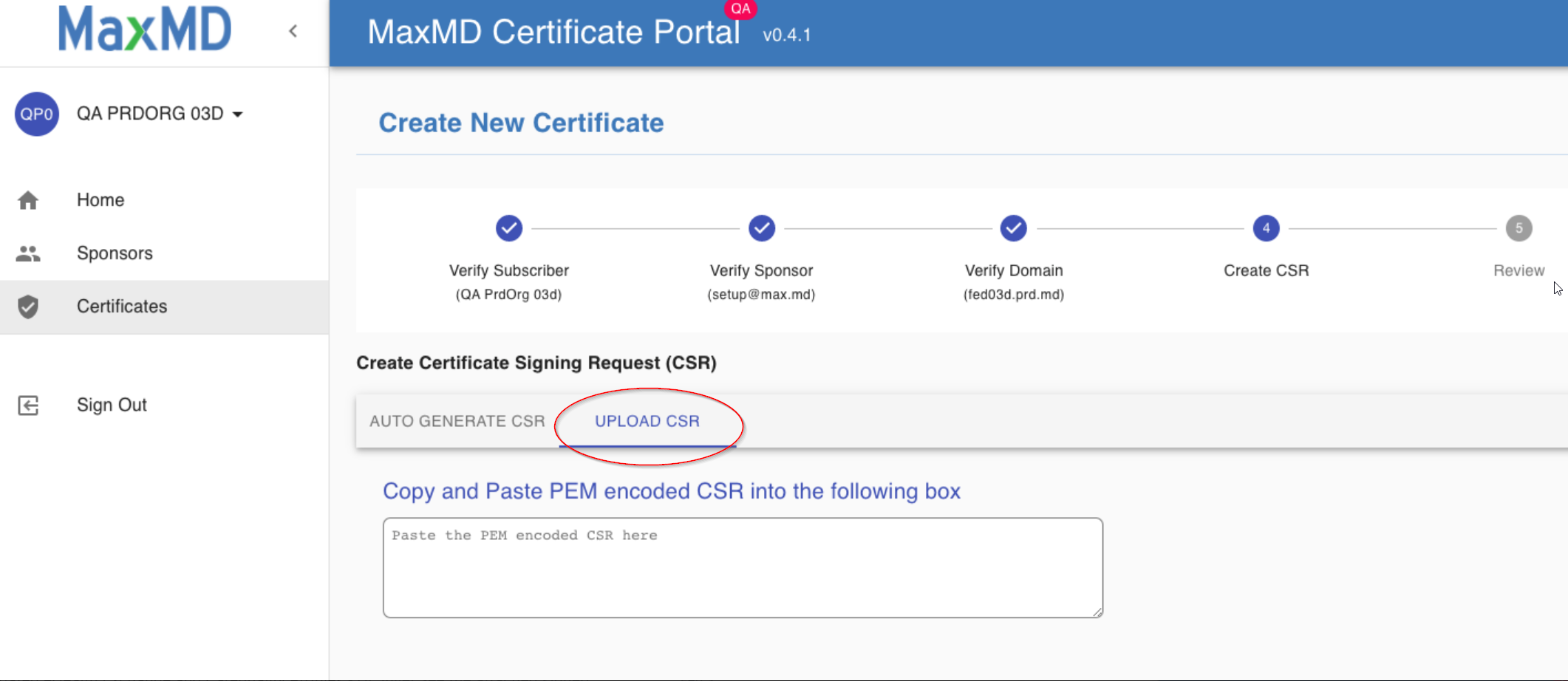Screen dimensions: 1568x681
Task: Click the MaxMD logo
Action: [x=145, y=29]
